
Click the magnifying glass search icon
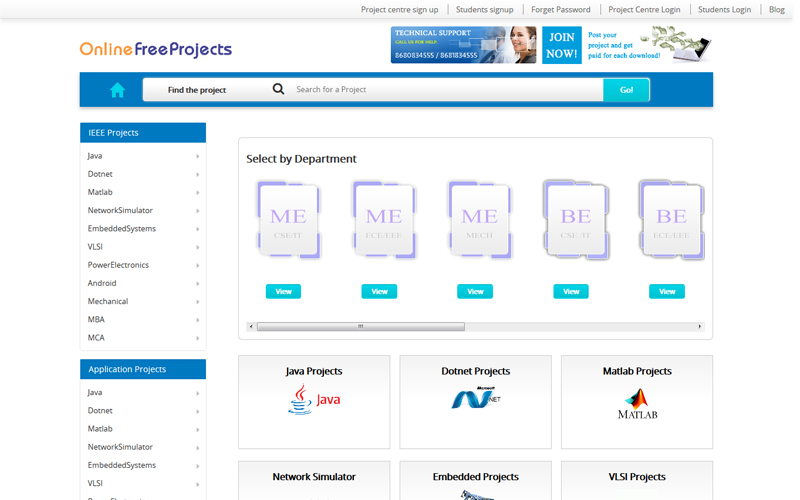(x=278, y=89)
